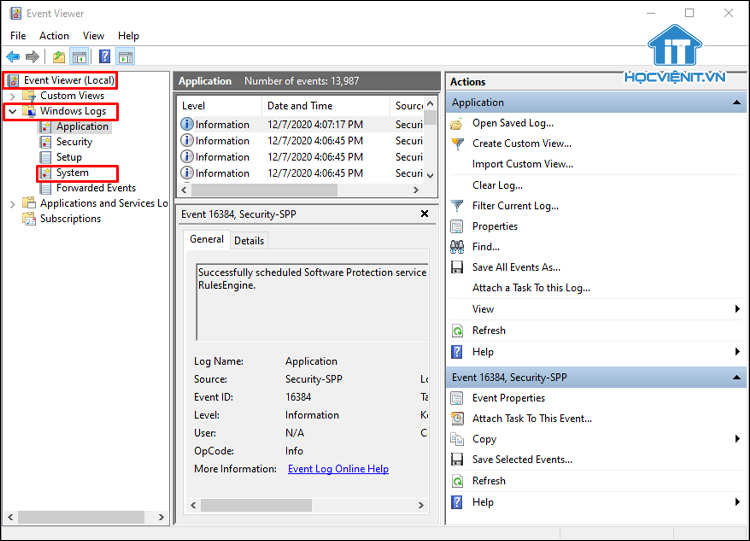Viewport: 750px width, 541px height.
Task: Select the Application log tree item
Action: tap(82, 127)
